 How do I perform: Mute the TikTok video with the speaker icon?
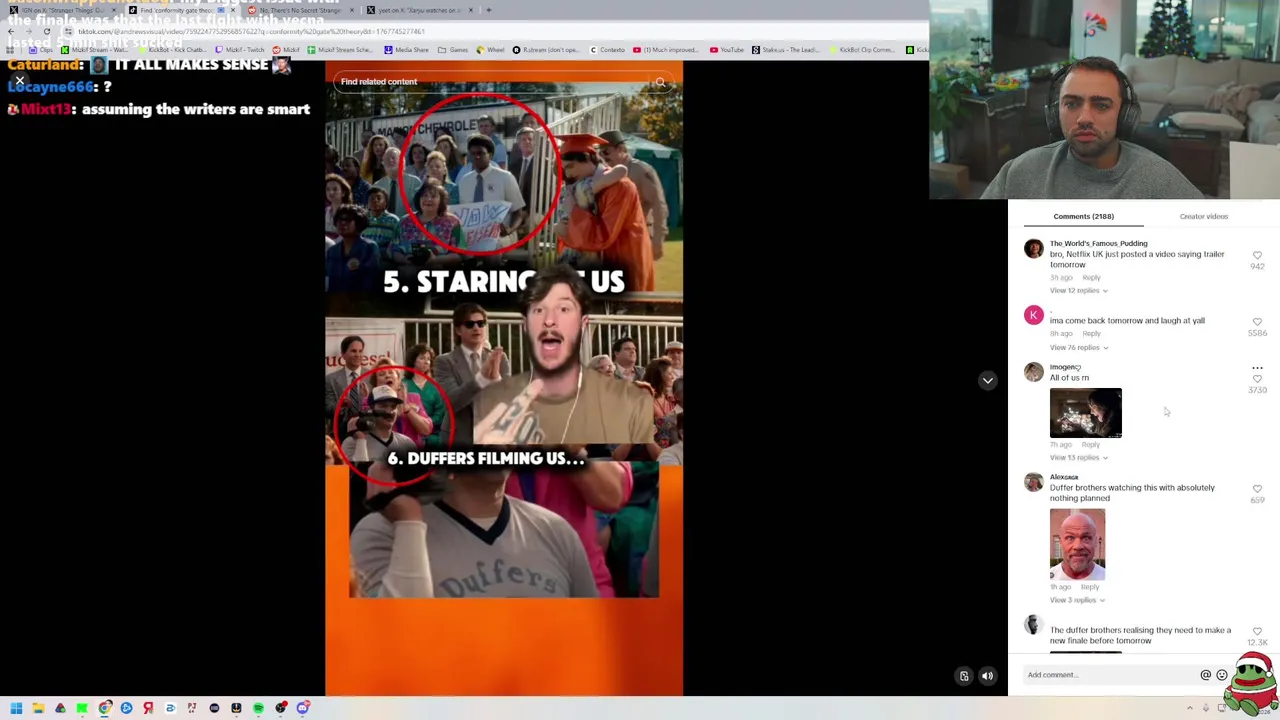coord(987,676)
